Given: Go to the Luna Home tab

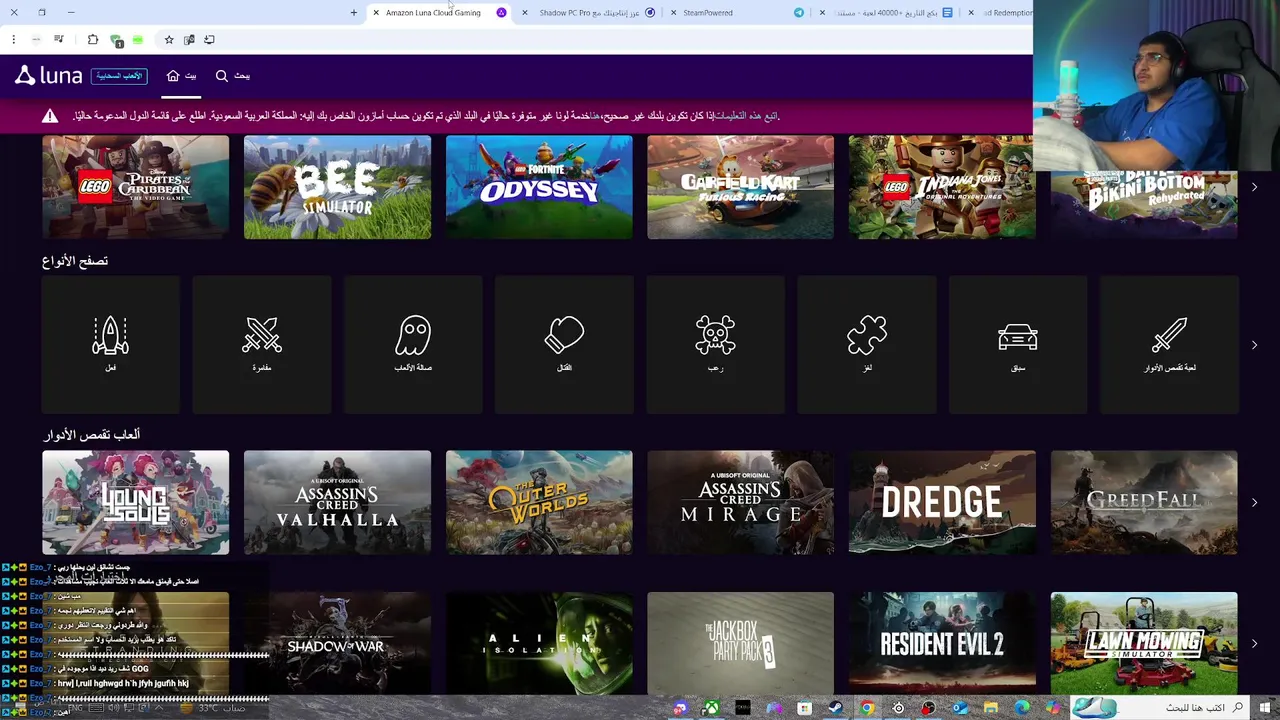Looking at the screenshot, I should point(181,76).
